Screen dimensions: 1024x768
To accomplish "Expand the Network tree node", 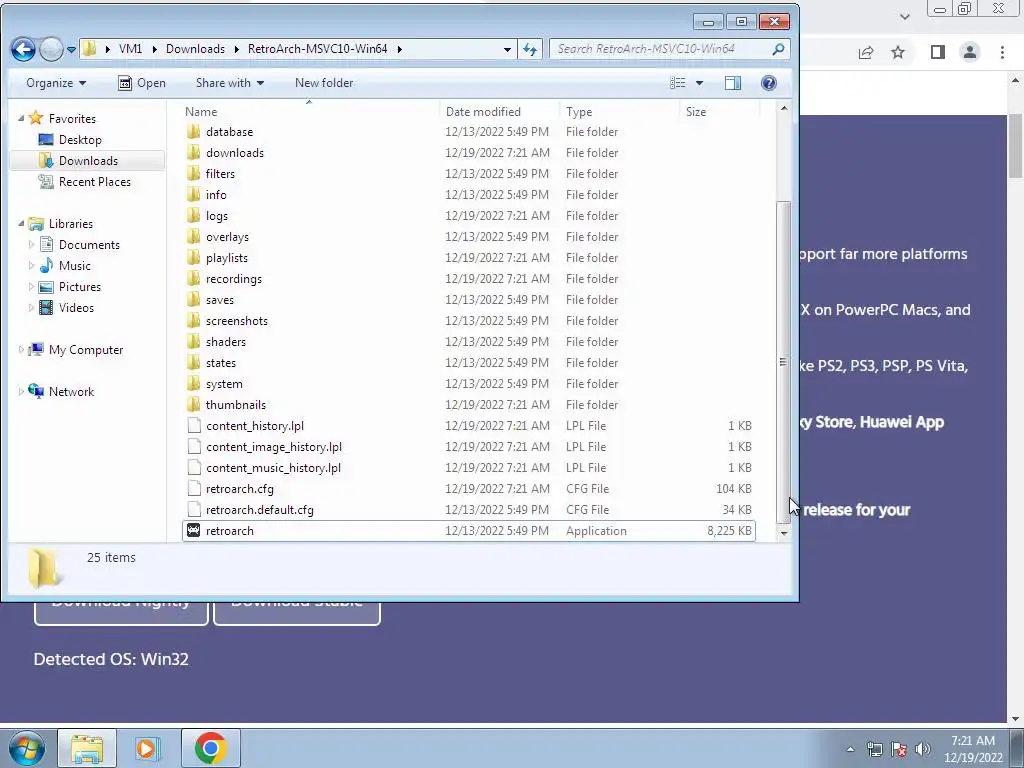I will point(21,391).
